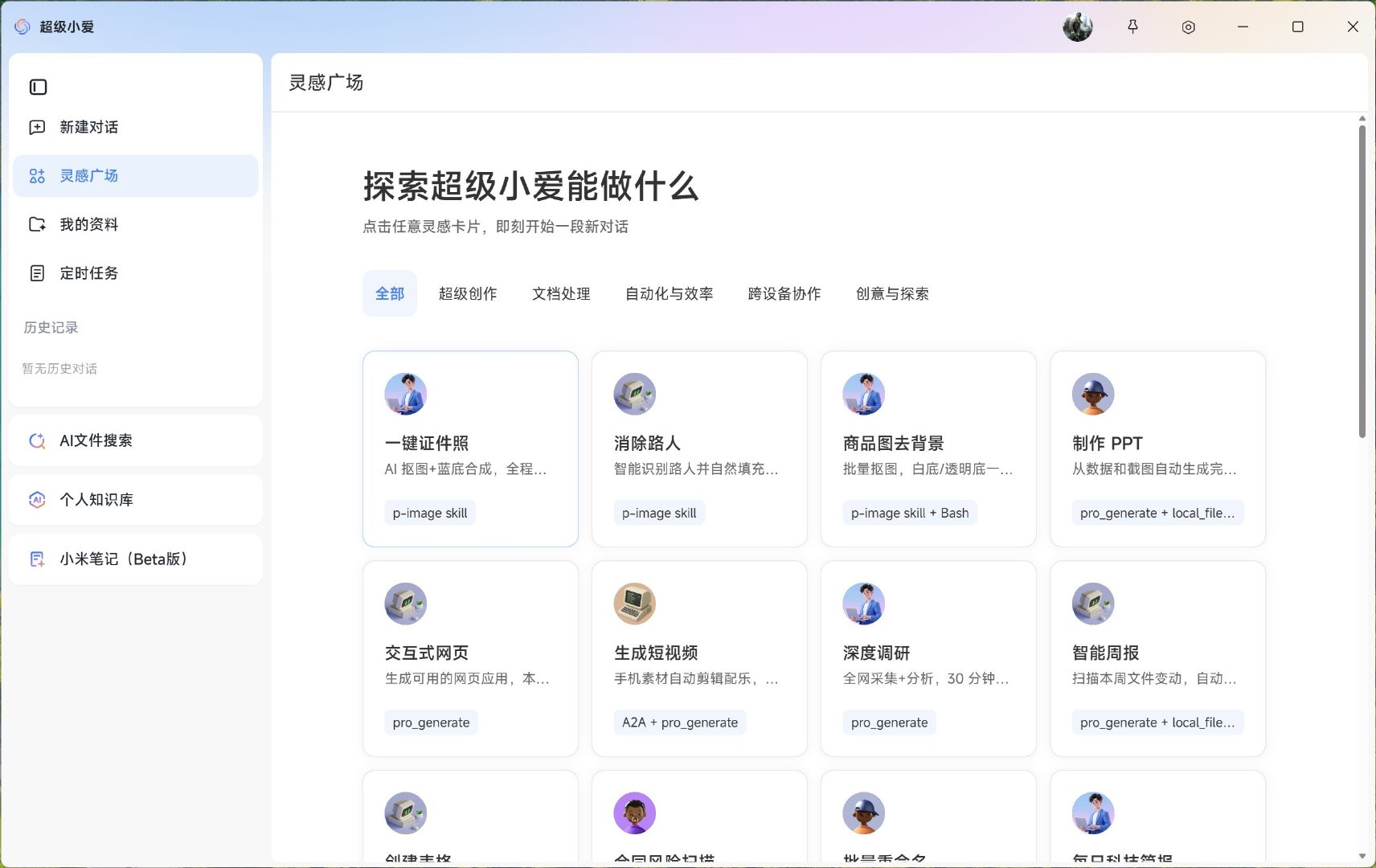This screenshot has height=868, width=1376.
Task: Switch to the 自动化与效率 tab
Action: 670,293
